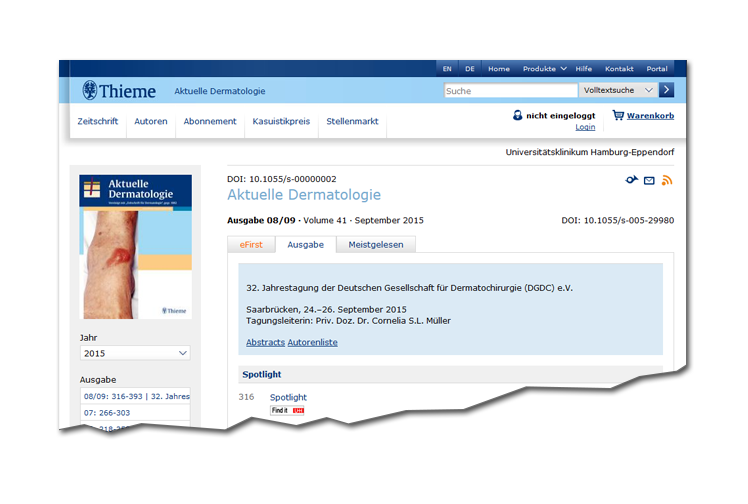Switch to the Meistgelesen tab
The image size is (748, 504).
pyautogui.click(x=376, y=245)
